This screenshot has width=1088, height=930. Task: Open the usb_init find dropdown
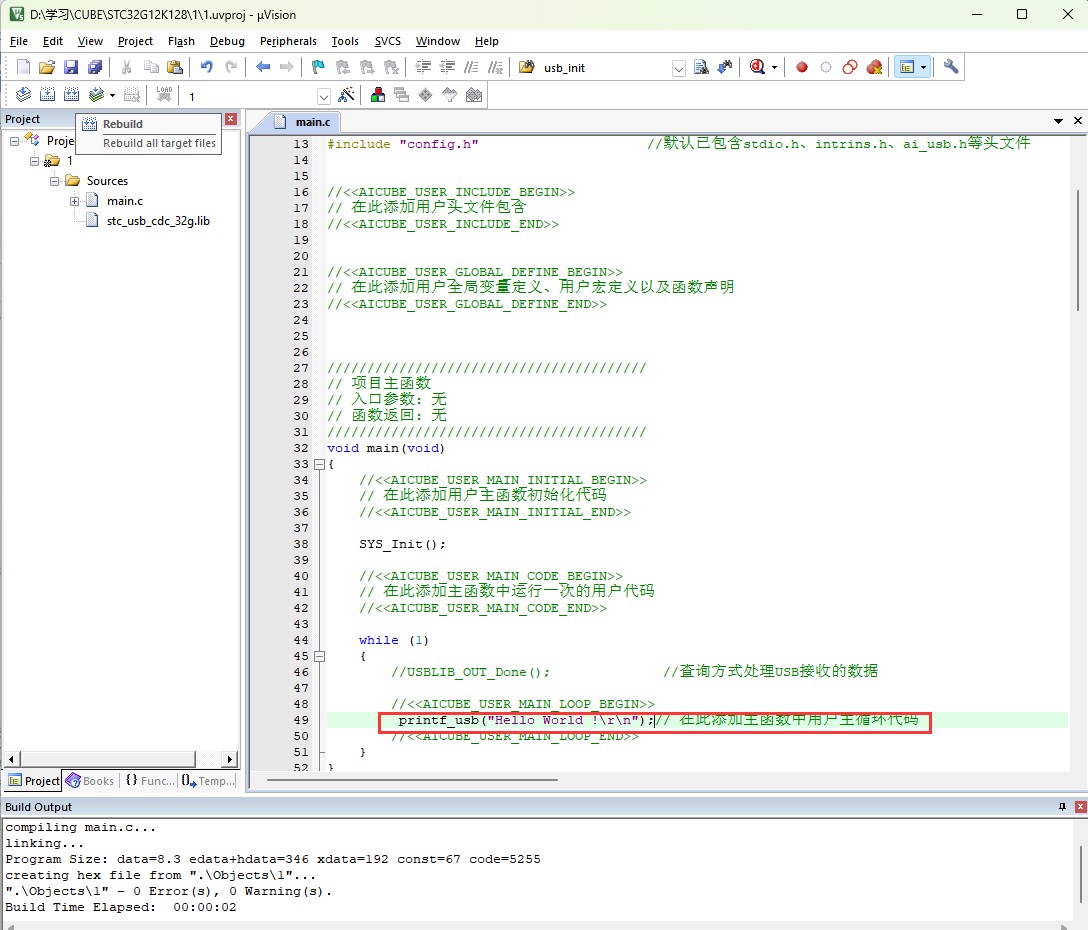[x=679, y=68]
